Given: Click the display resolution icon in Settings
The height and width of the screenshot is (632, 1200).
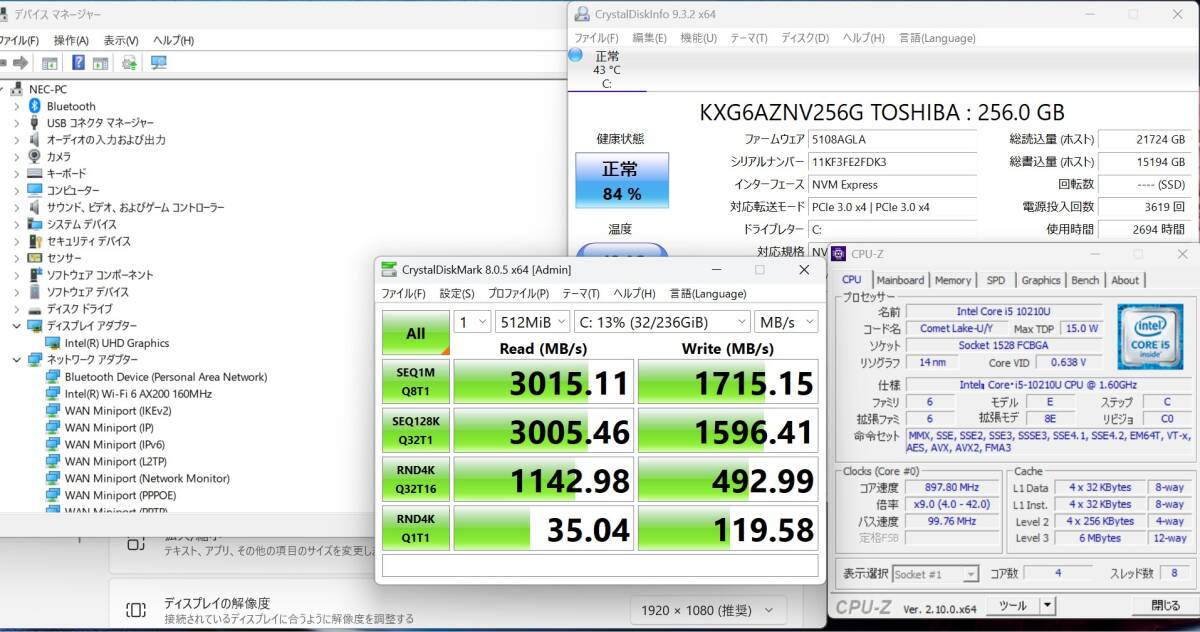Looking at the screenshot, I should click(136, 609).
